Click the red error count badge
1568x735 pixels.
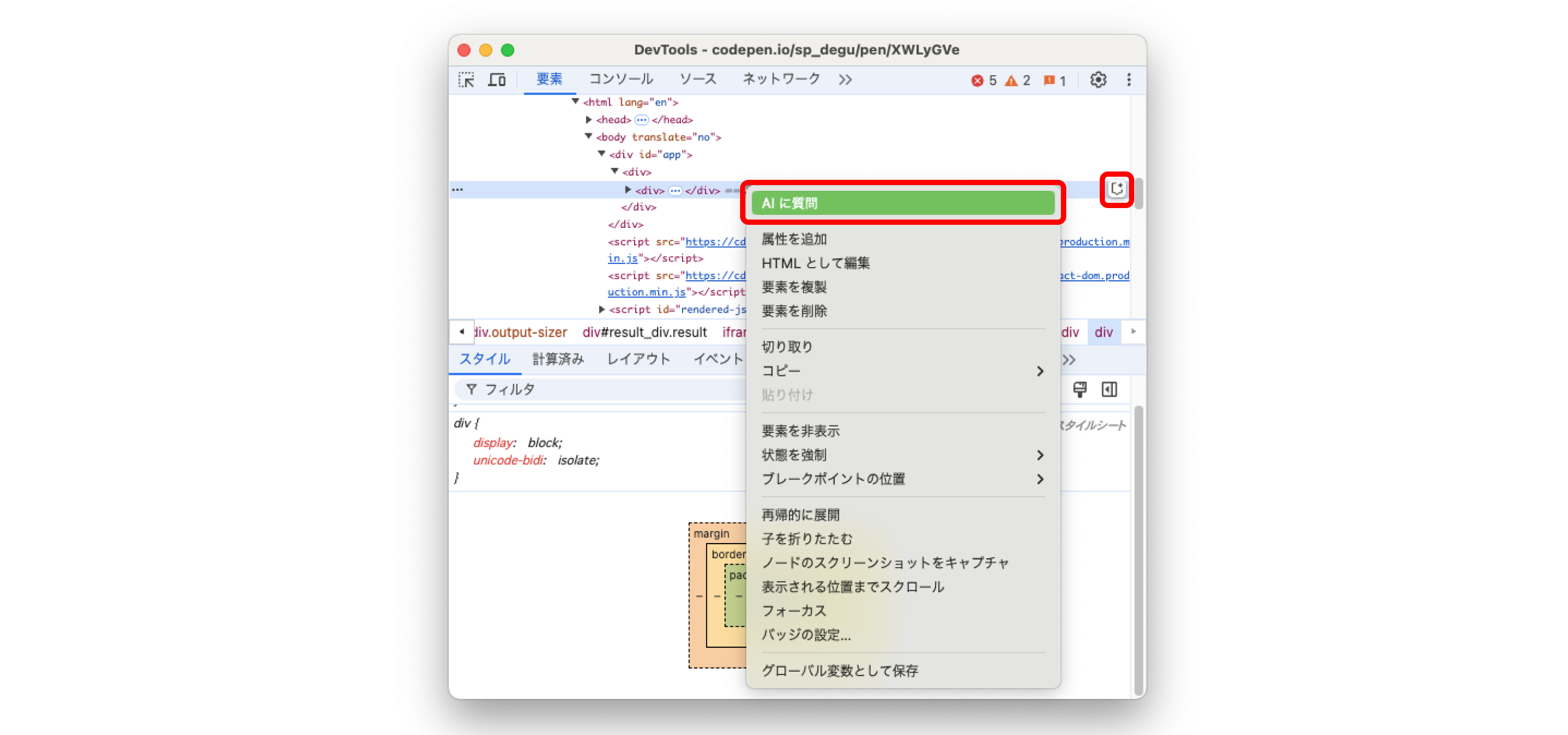pyautogui.click(x=983, y=81)
